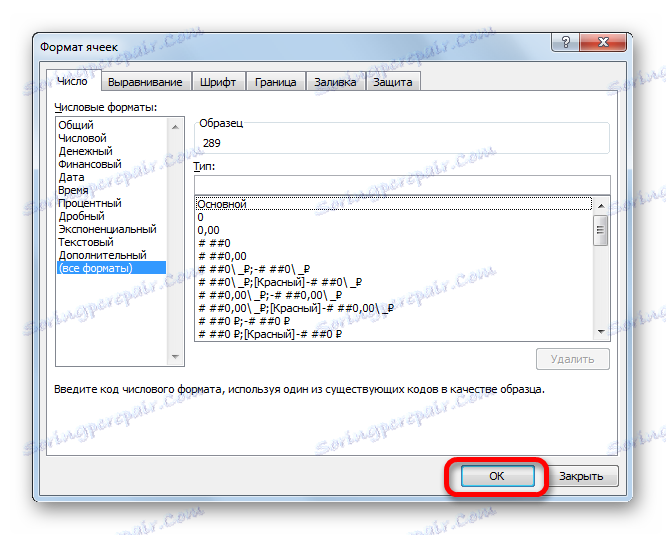666x535 pixels.
Task: Select the # ##0 format code
Action: (x=394, y=243)
